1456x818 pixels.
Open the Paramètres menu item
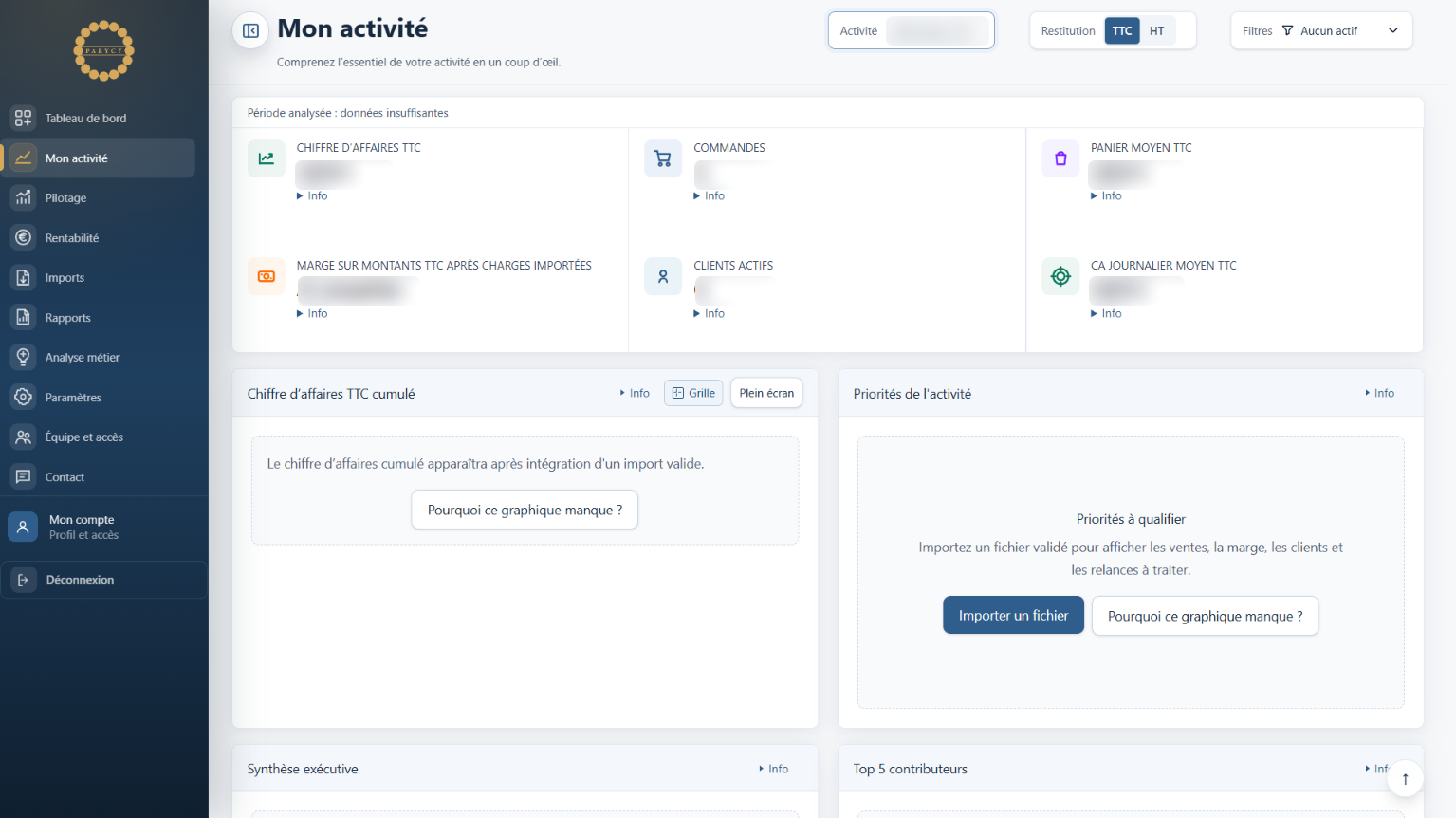click(x=99, y=397)
